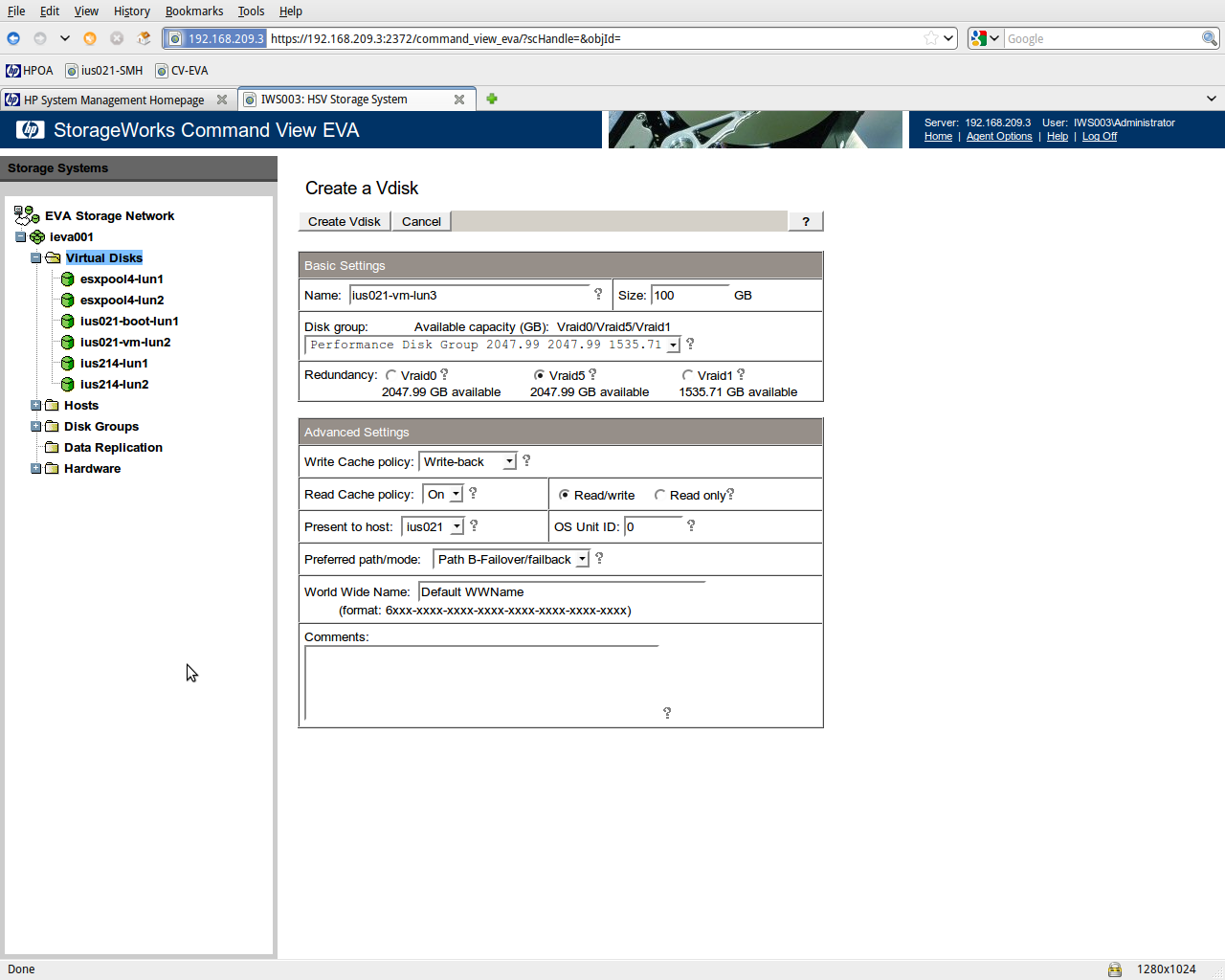The width and height of the screenshot is (1225, 980).
Task: Click the security padlock in the status bar
Action: (1114, 969)
